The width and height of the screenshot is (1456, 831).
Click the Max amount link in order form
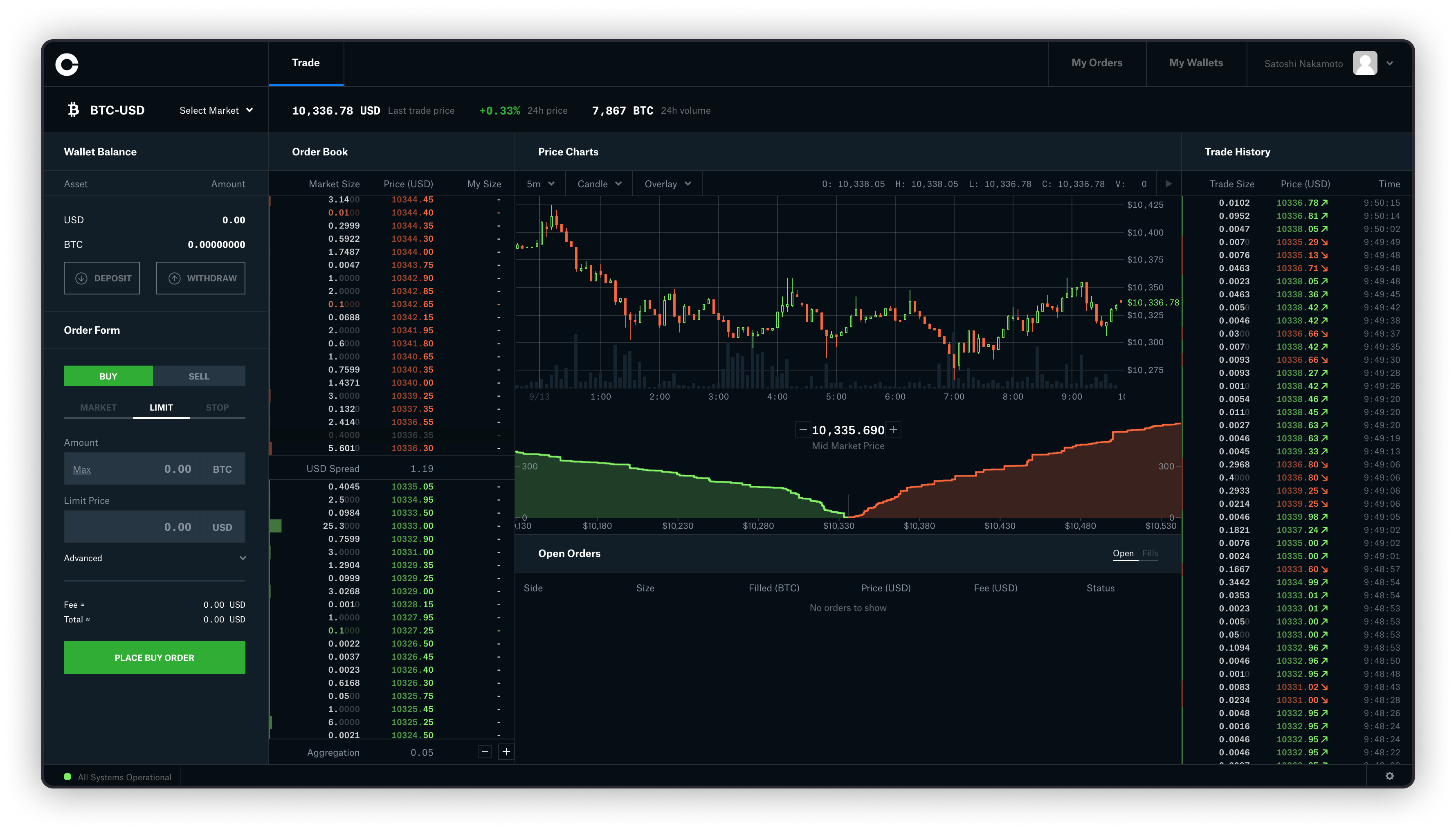(x=83, y=468)
